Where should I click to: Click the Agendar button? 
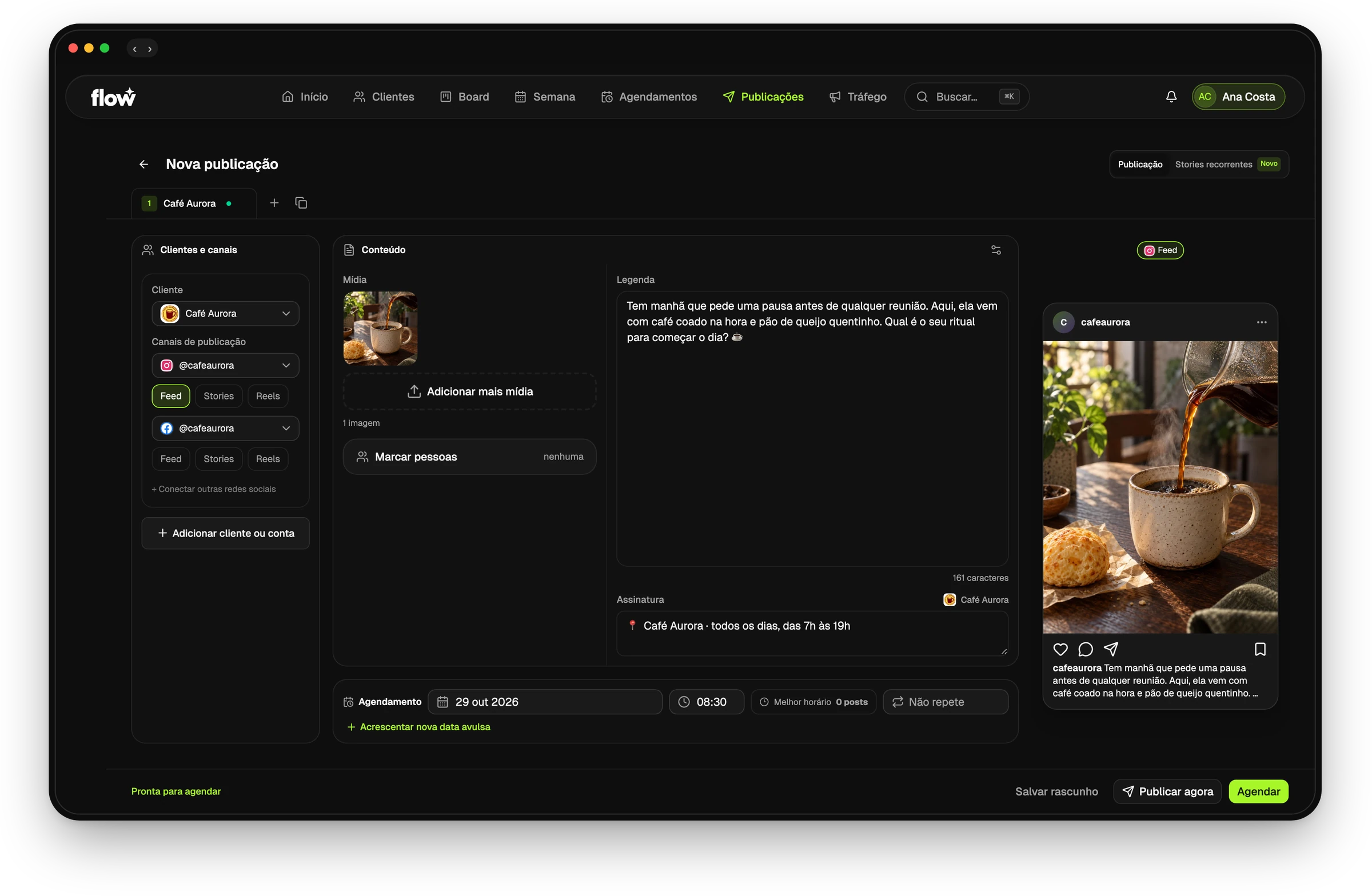tap(1258, 791)
